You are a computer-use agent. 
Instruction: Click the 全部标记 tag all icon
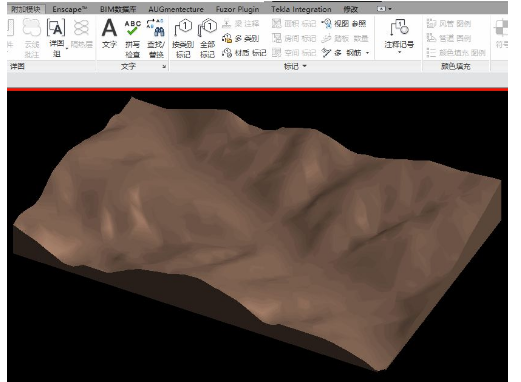click(207, 39)
